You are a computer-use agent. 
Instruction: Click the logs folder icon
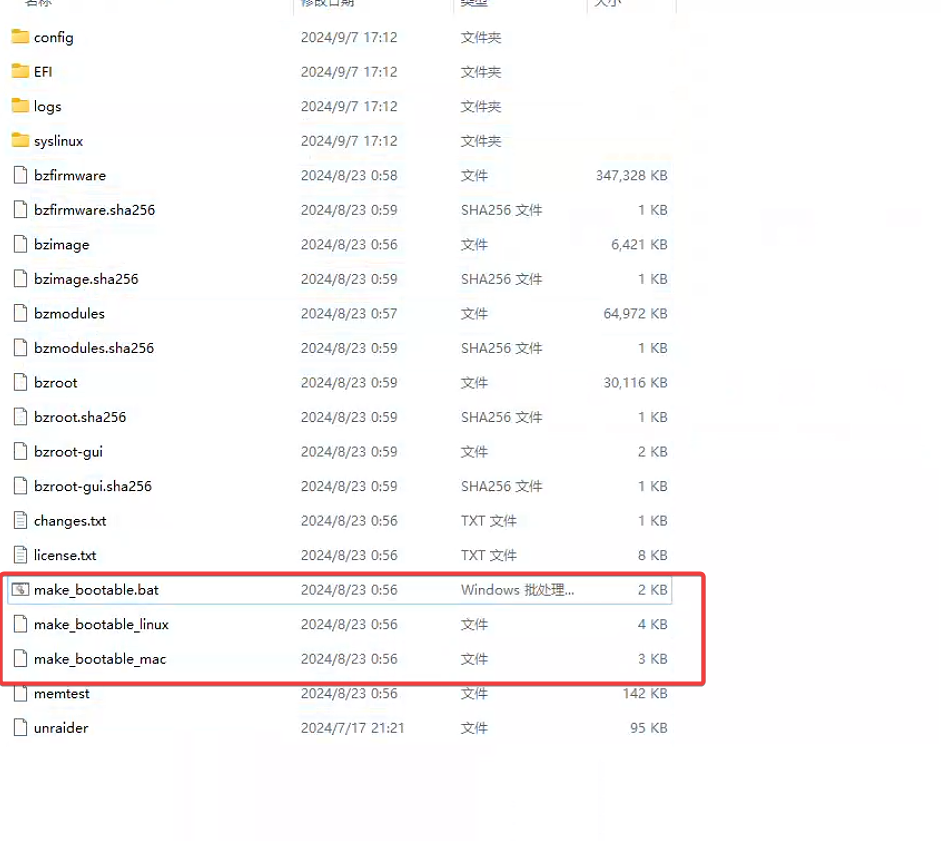tap(20, 106)
